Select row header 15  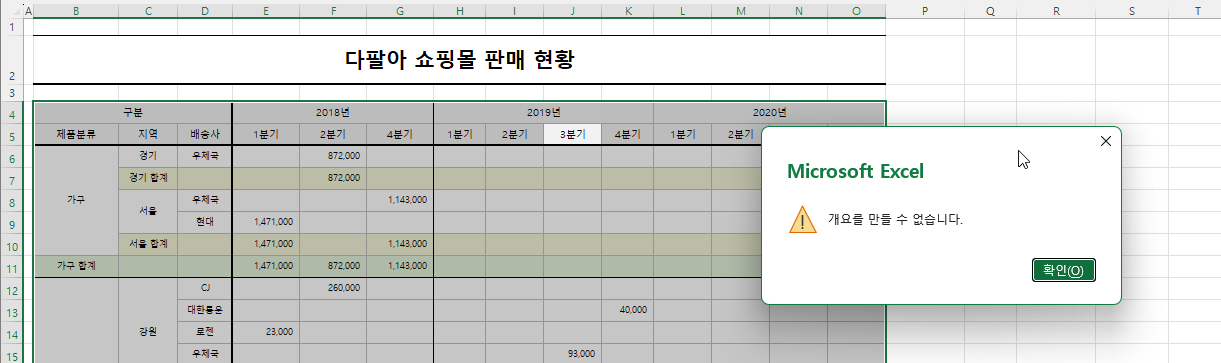[11, 354]
